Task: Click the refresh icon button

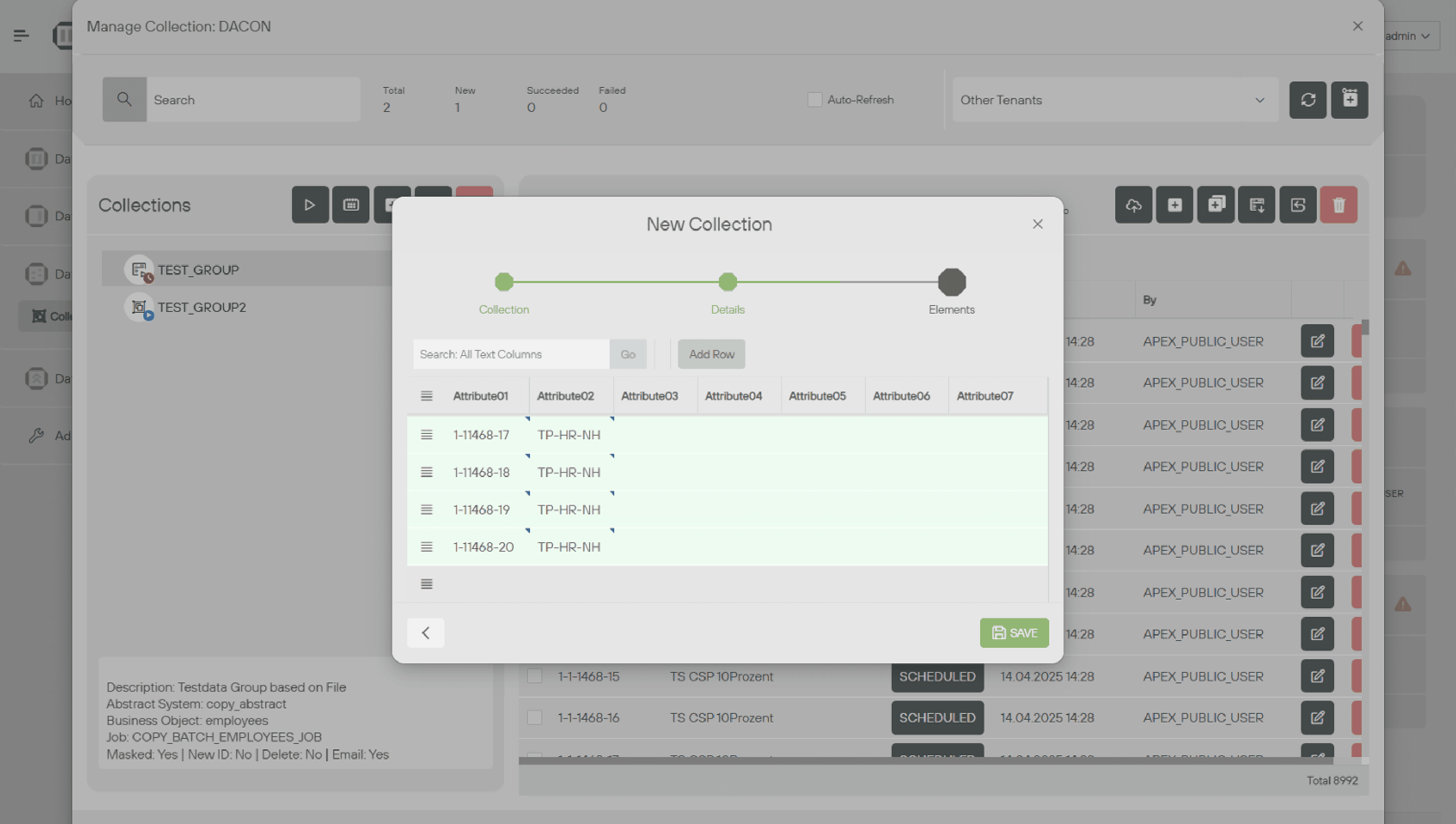Action: tap(1307, 100)
